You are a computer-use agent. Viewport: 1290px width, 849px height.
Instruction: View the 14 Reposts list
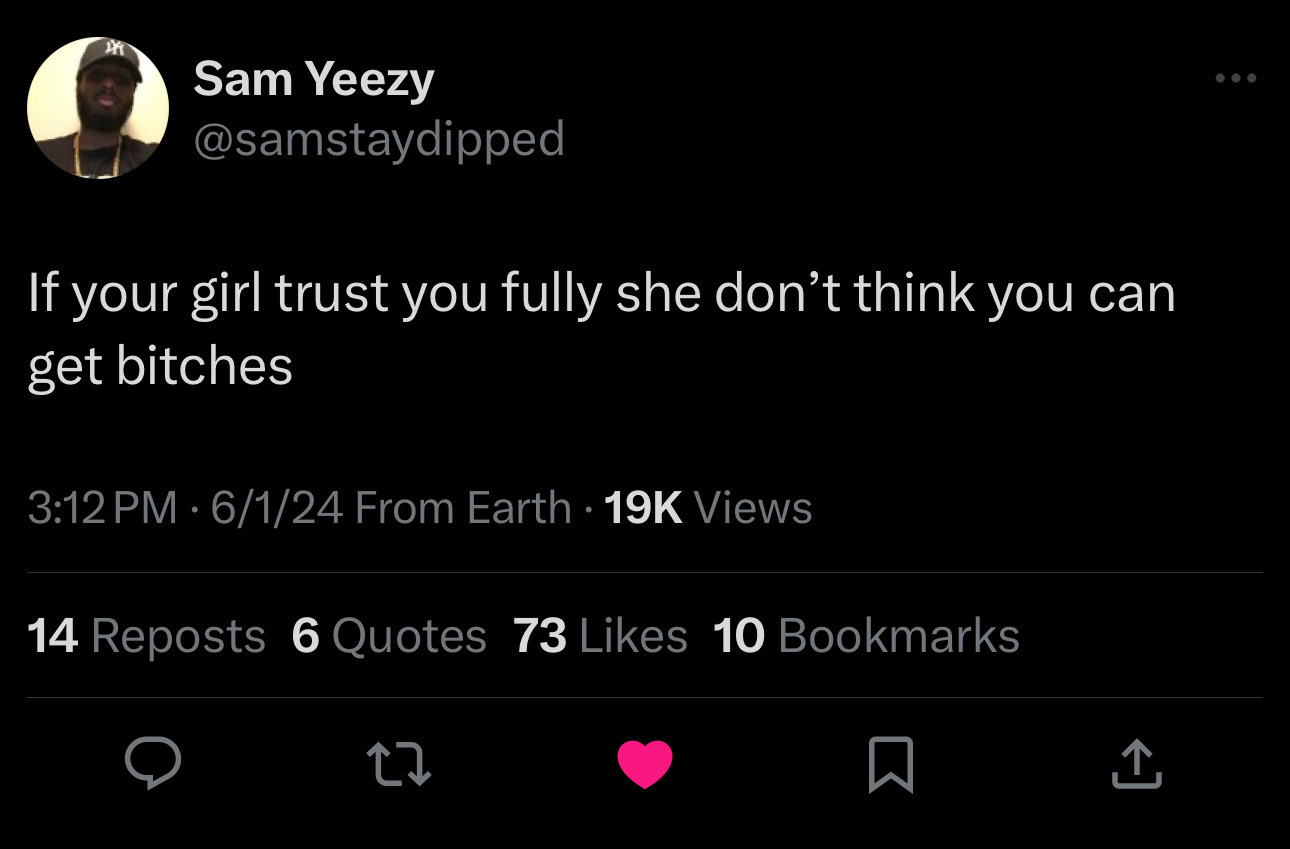(x=147, y=636)
